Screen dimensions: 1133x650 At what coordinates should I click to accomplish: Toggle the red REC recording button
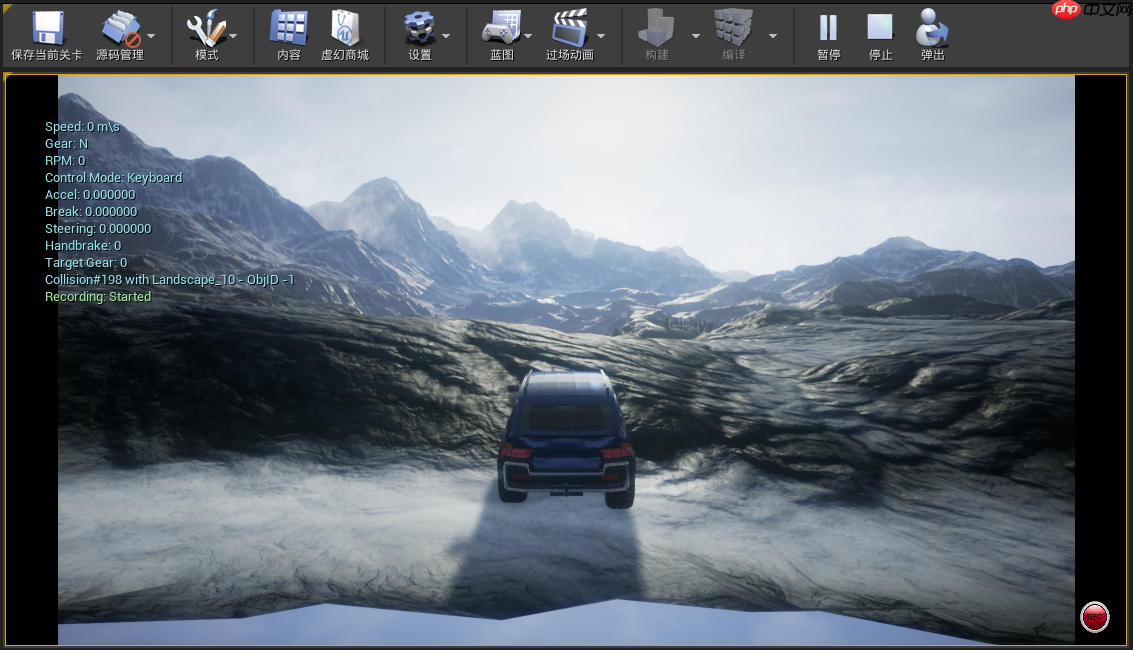1095,617
